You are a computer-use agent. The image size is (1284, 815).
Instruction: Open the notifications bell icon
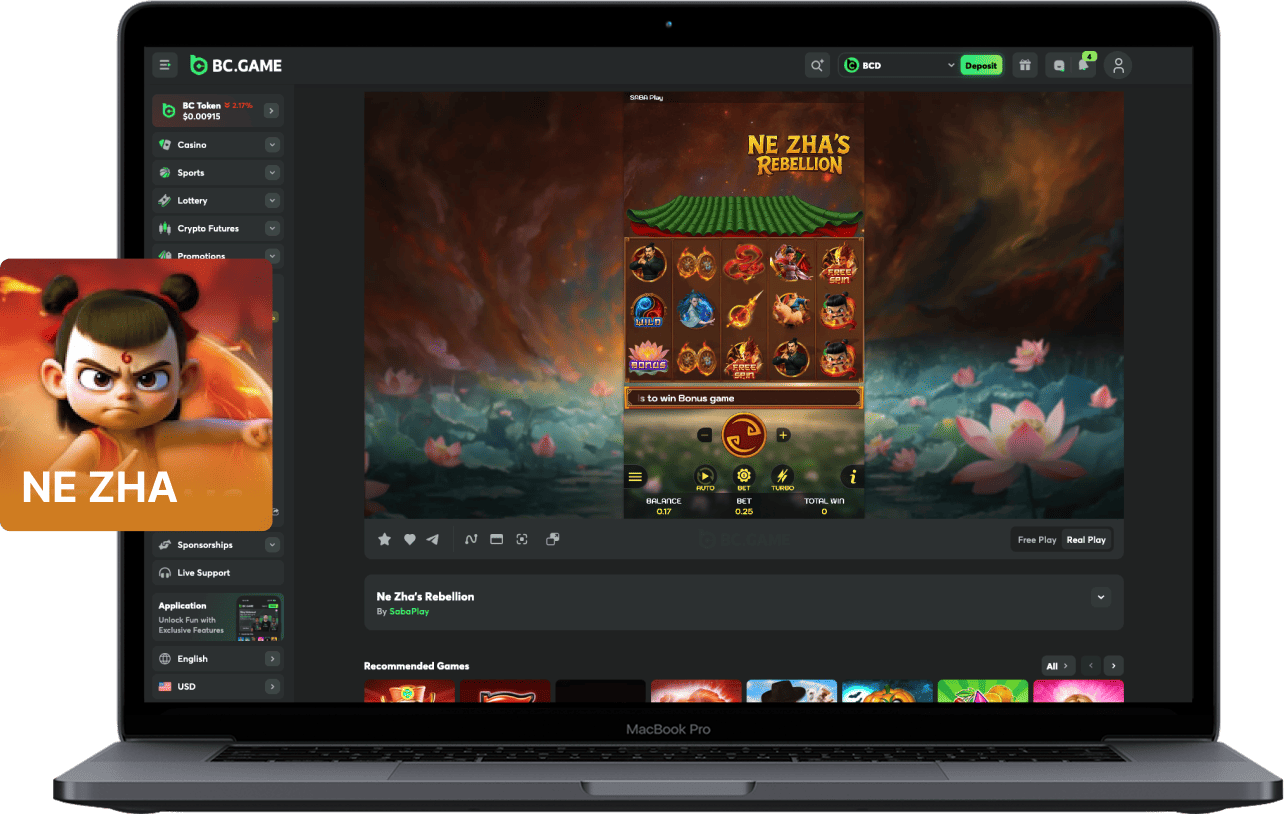click(x=1083, y=66)
